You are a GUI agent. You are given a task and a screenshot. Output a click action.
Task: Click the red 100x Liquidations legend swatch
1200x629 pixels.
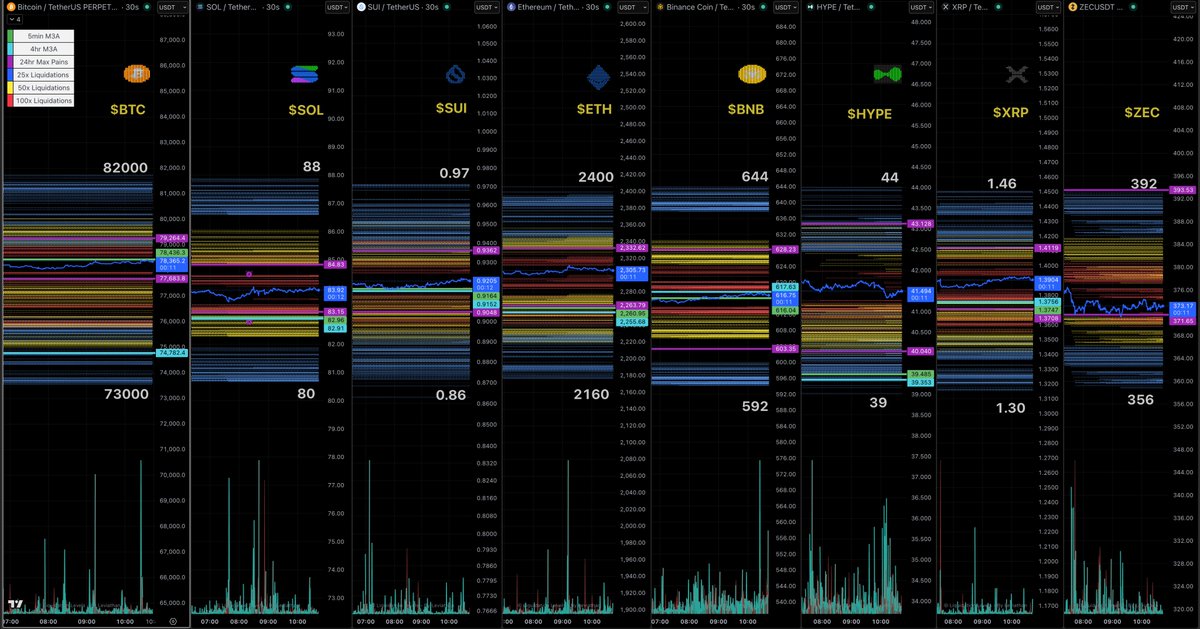pos(11,101)
